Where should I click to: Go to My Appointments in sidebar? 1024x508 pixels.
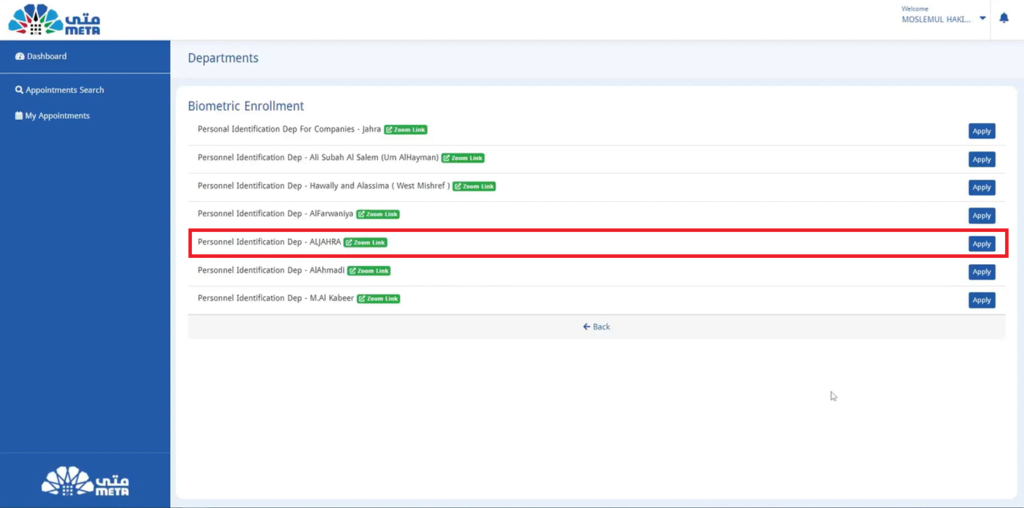coord(57,116)
